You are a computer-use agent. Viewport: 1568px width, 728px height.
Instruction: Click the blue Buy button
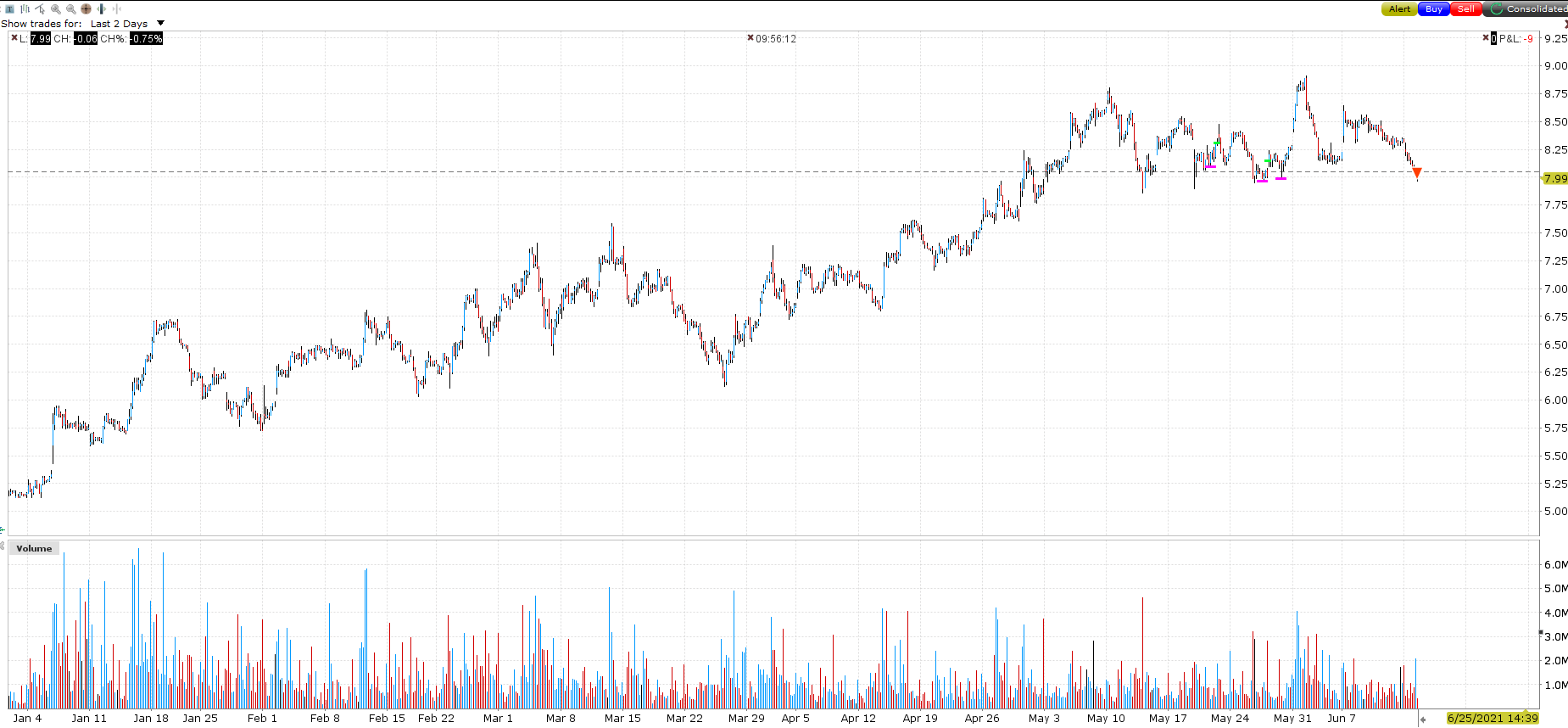(1434, 8)
